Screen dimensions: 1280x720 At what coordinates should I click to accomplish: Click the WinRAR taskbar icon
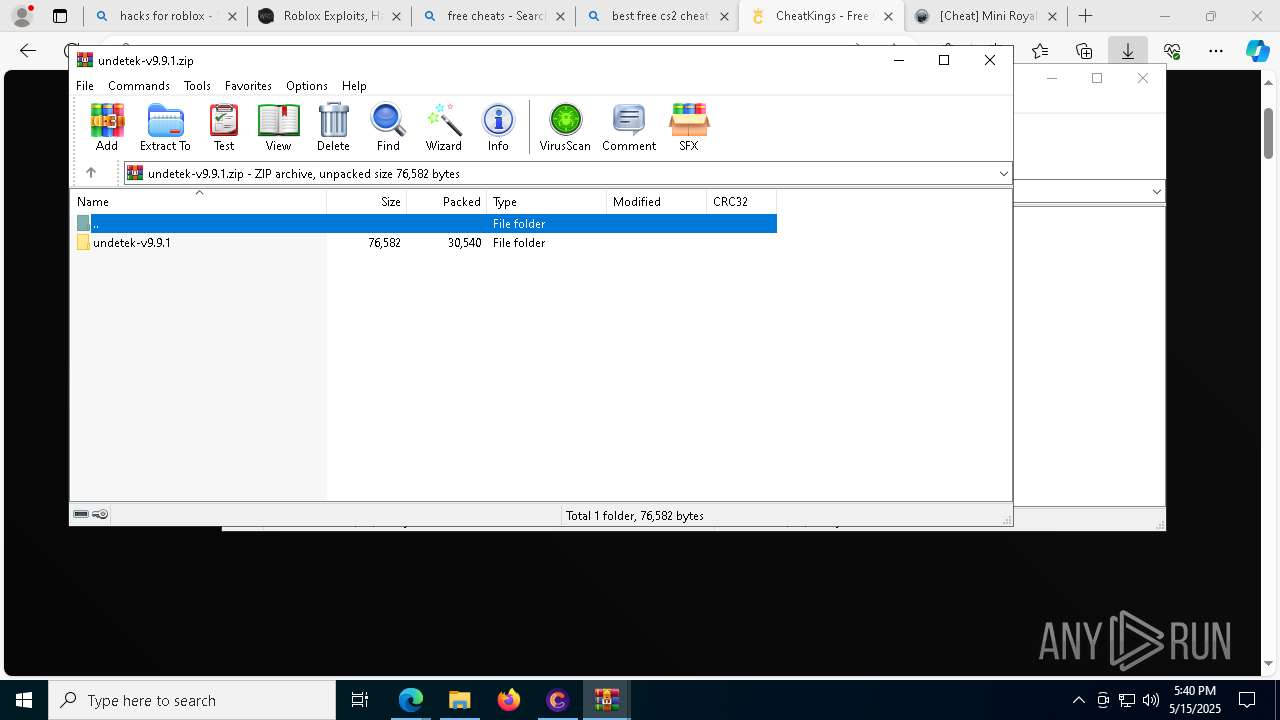coord(607,700)
